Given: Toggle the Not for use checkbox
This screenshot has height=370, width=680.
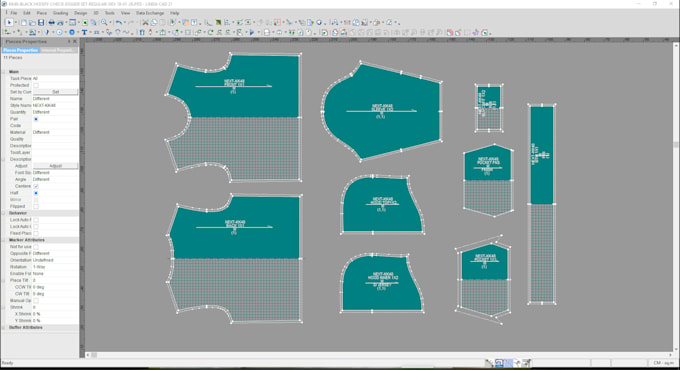Looking at the screenshot, I should pos(36,247).
